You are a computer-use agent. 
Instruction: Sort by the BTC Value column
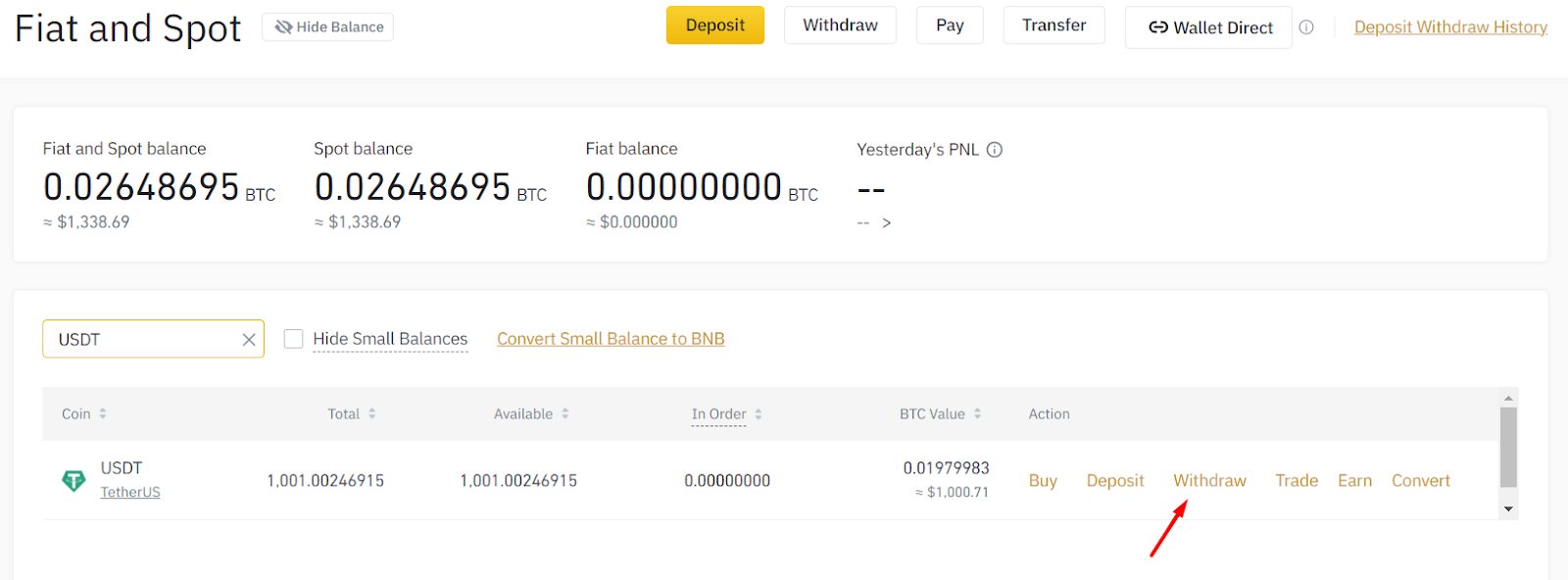941,414
